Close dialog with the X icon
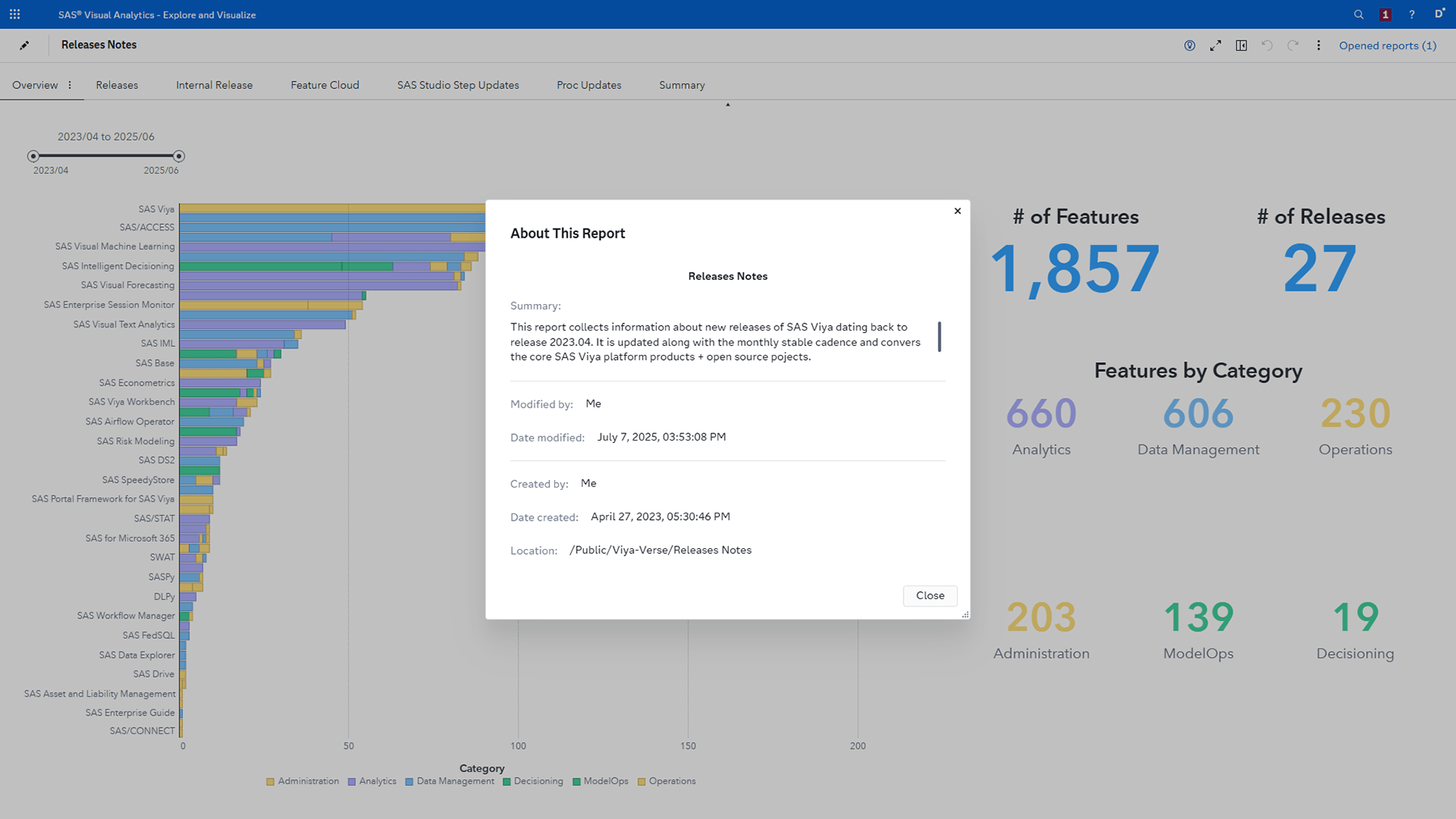The image size is (1456, 819). [x=957, y=211]
